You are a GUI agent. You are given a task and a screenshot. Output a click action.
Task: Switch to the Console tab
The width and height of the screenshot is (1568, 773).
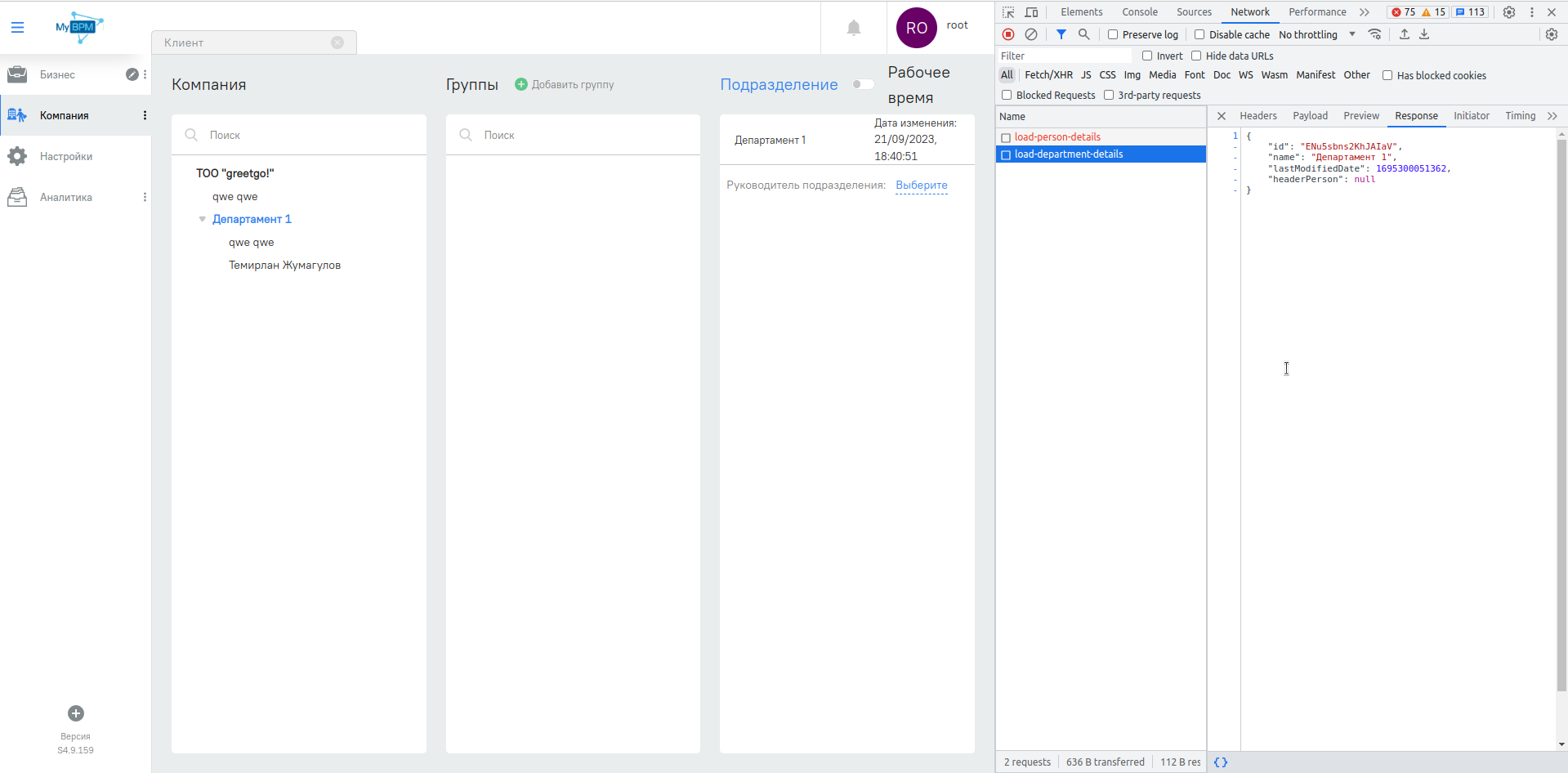1139,12
